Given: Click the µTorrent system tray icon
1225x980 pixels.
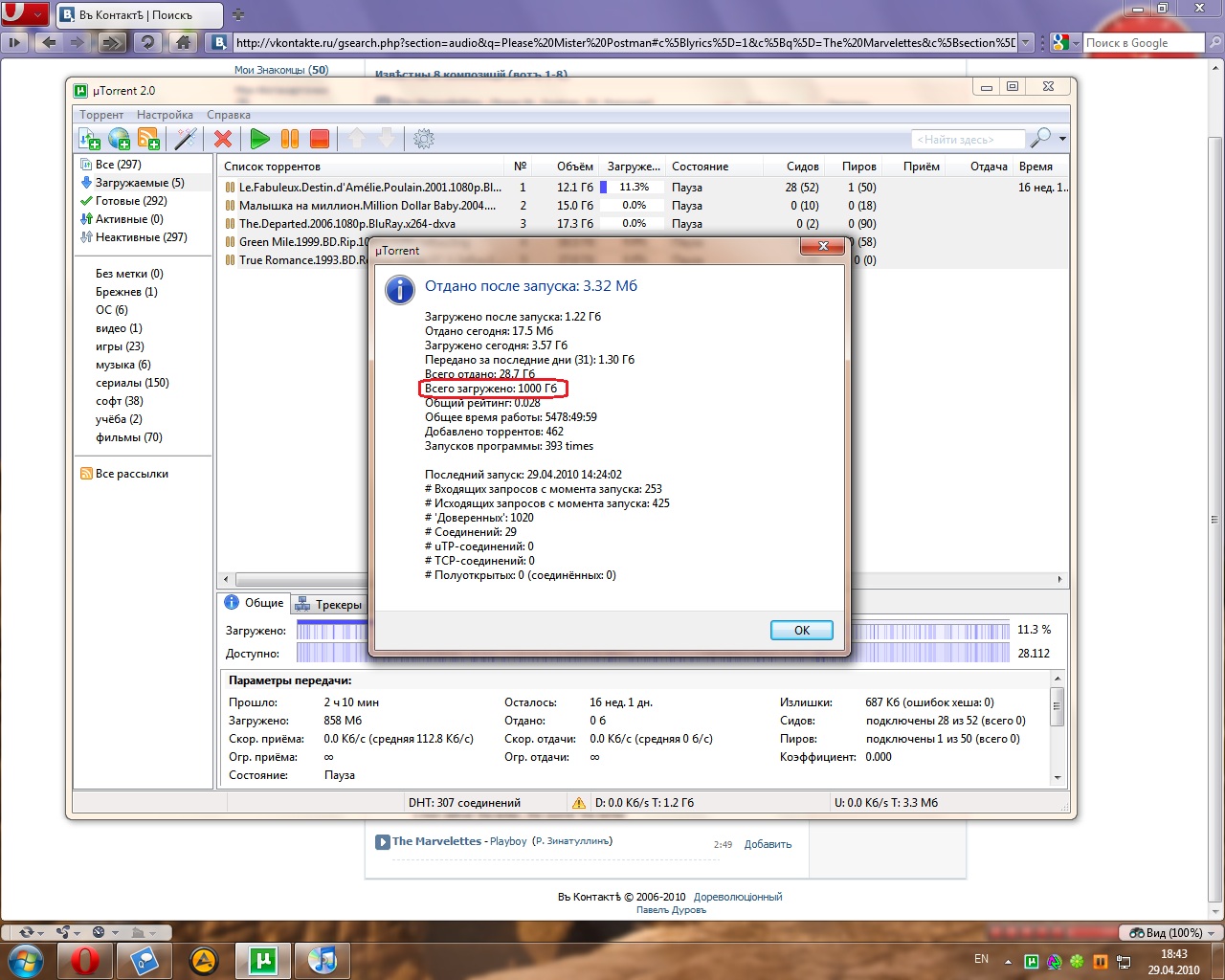Looking at the screenshot, I should (x=1031, y=961).
